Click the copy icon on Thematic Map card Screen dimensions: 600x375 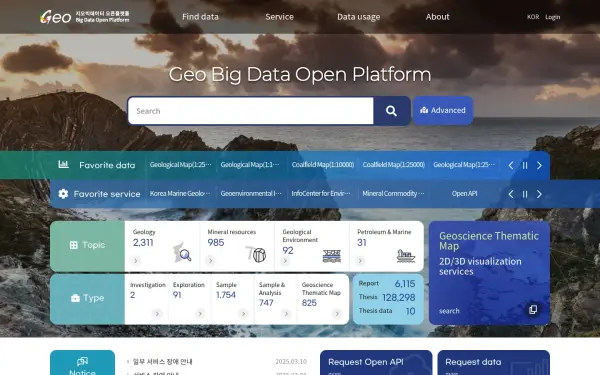[x=533, y=309]
